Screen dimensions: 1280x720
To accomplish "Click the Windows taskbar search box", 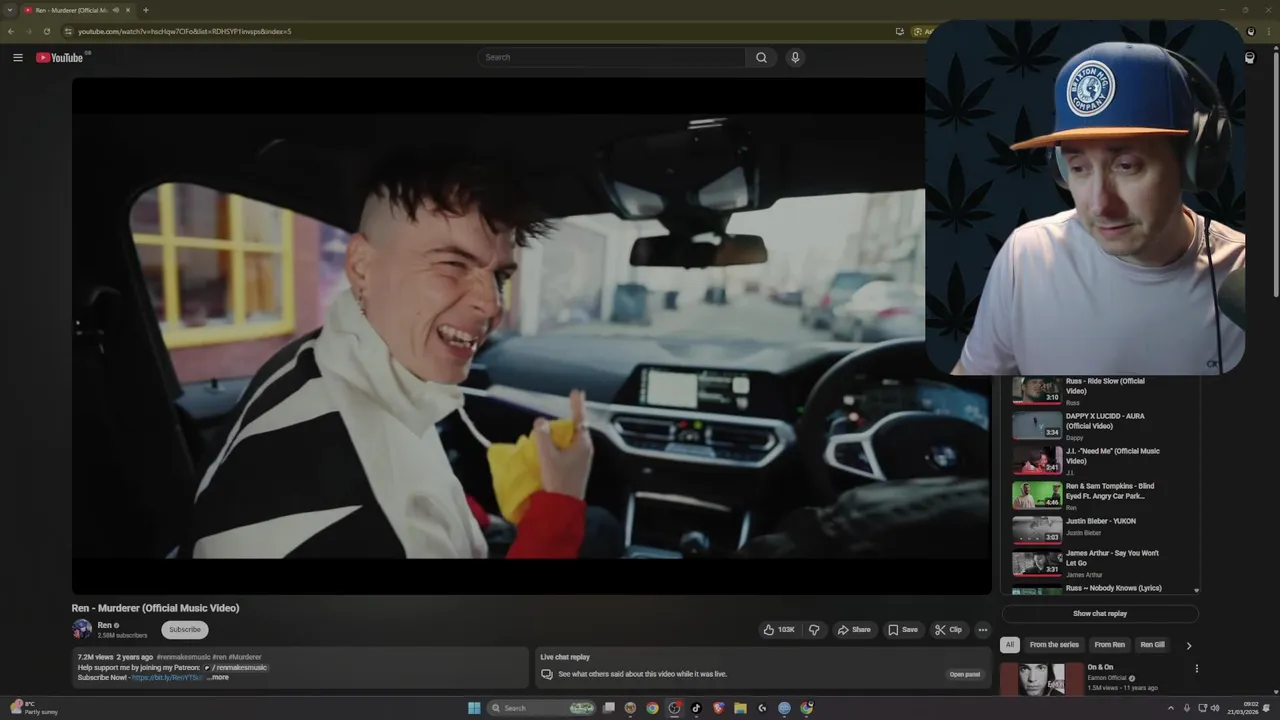I will click(541, 708).
